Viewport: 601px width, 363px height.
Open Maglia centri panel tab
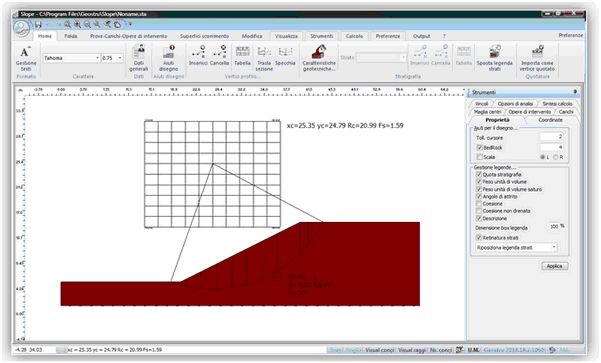tap(487, 112)
